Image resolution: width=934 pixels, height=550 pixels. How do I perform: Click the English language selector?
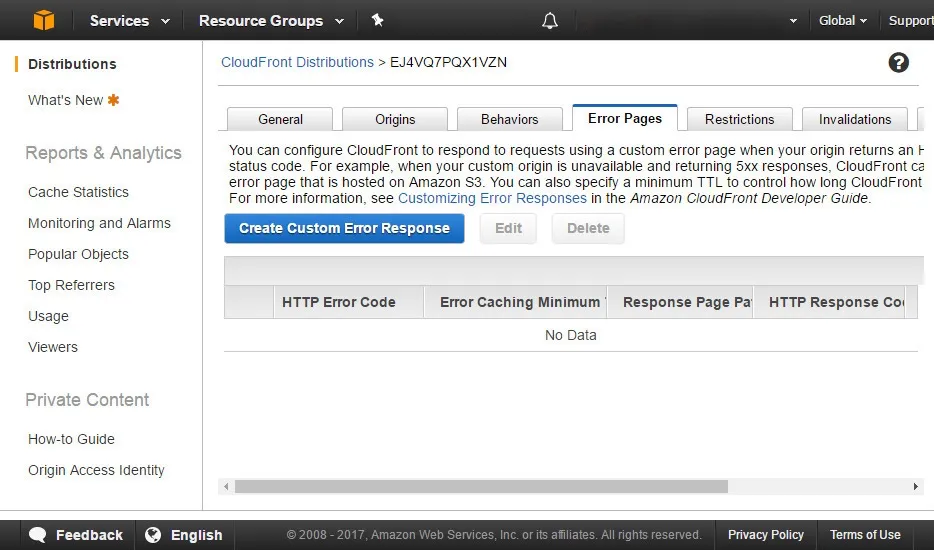click(x=197, y=535)
